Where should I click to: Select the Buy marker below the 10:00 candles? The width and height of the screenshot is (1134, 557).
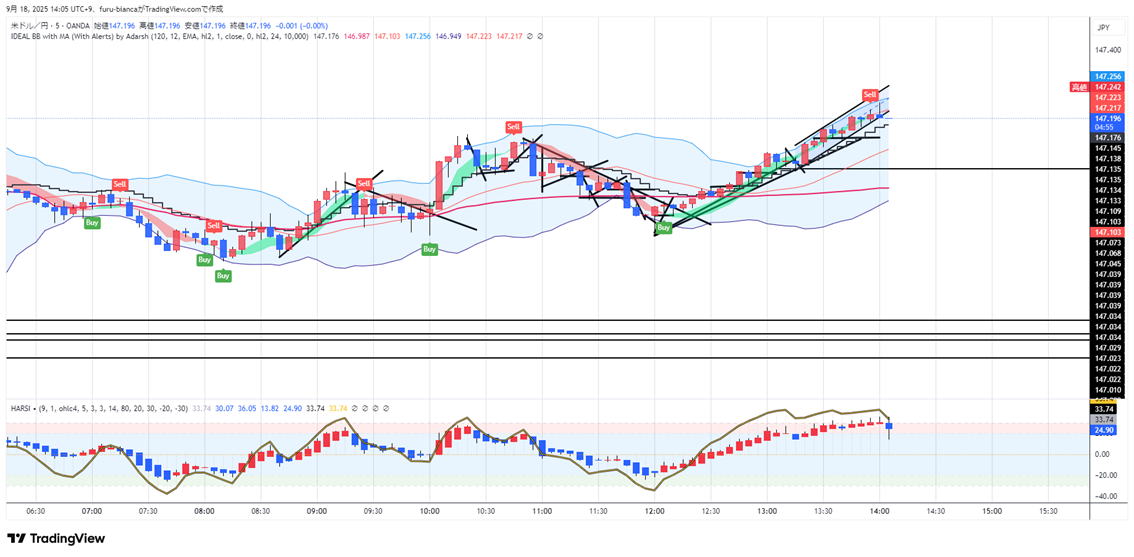(x=429, y=249)
